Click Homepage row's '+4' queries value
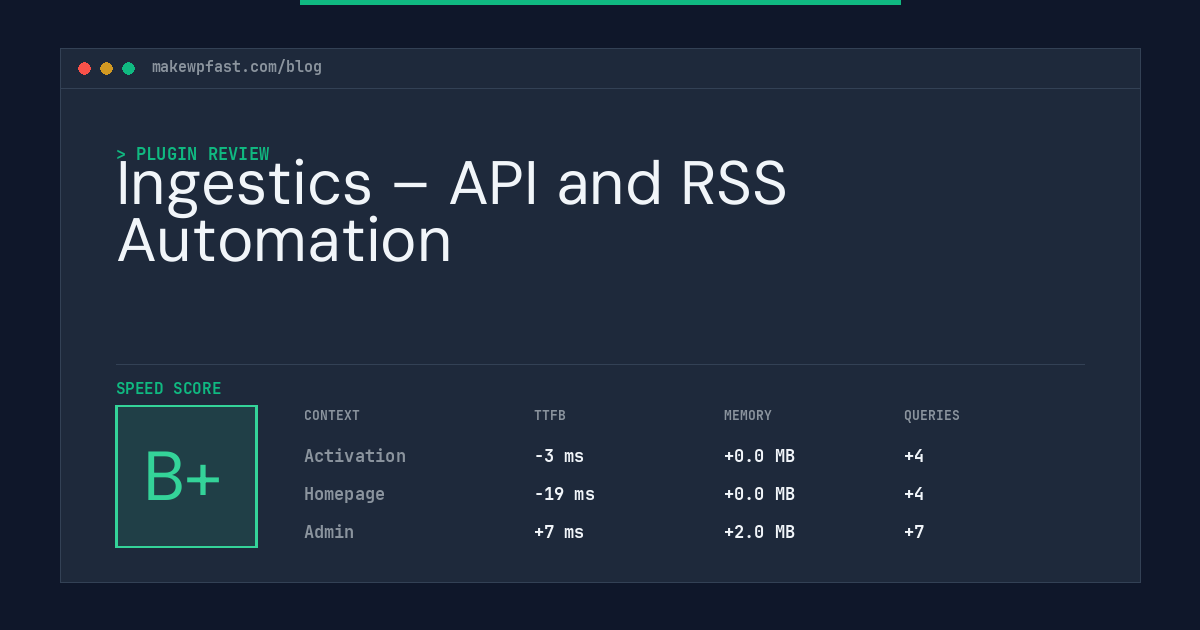1200x630 pixels. click(914, 494)
